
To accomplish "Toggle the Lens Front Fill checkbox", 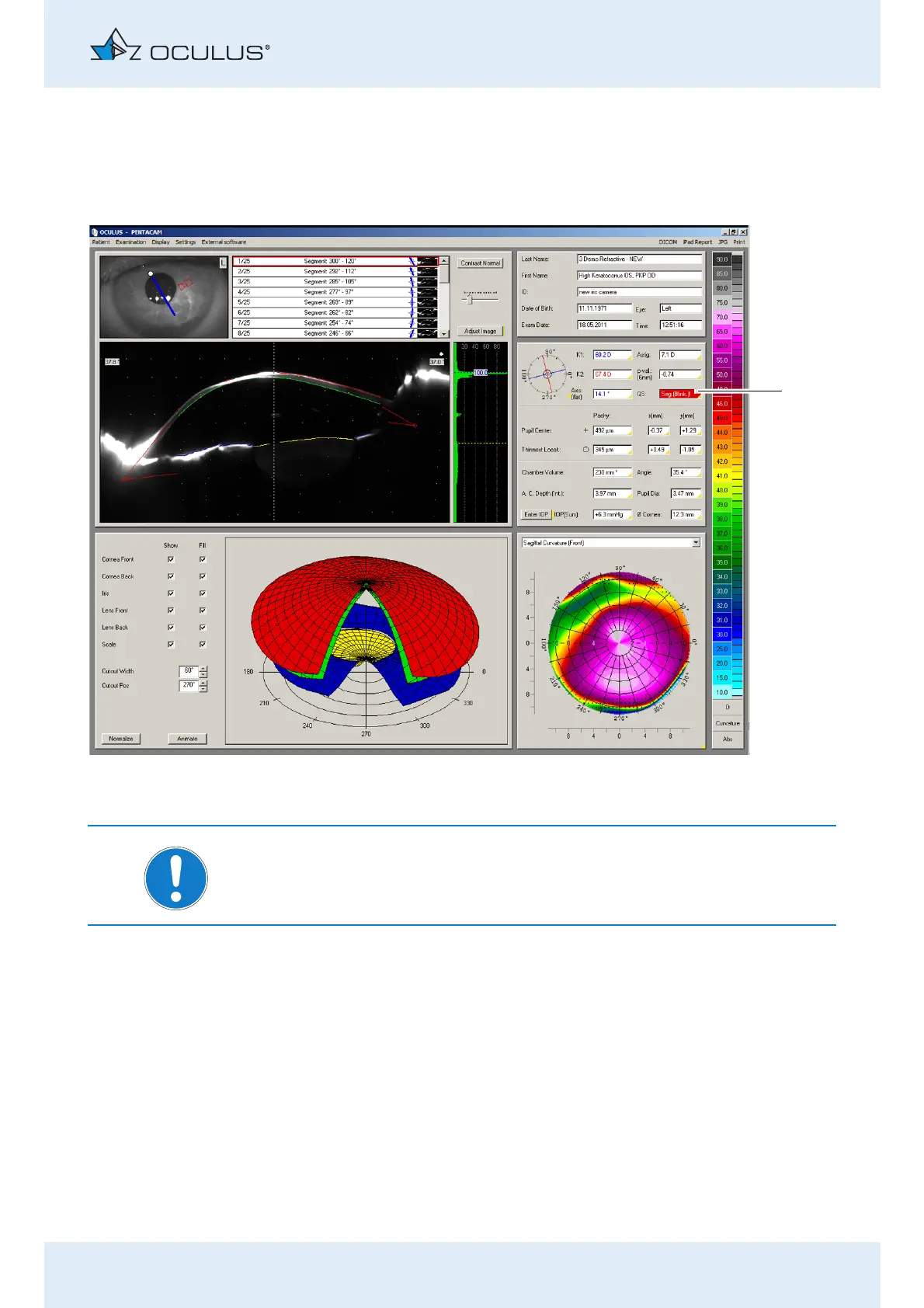I will click(x=203, y=611).
